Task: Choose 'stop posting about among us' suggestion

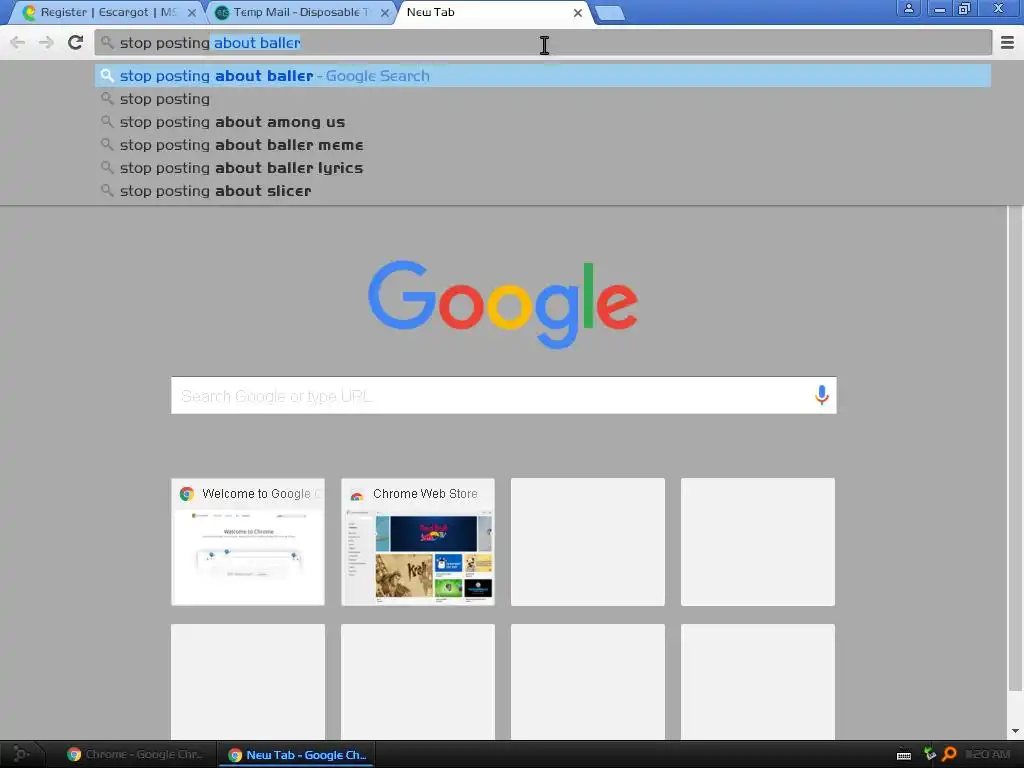Action: [543, 121]
